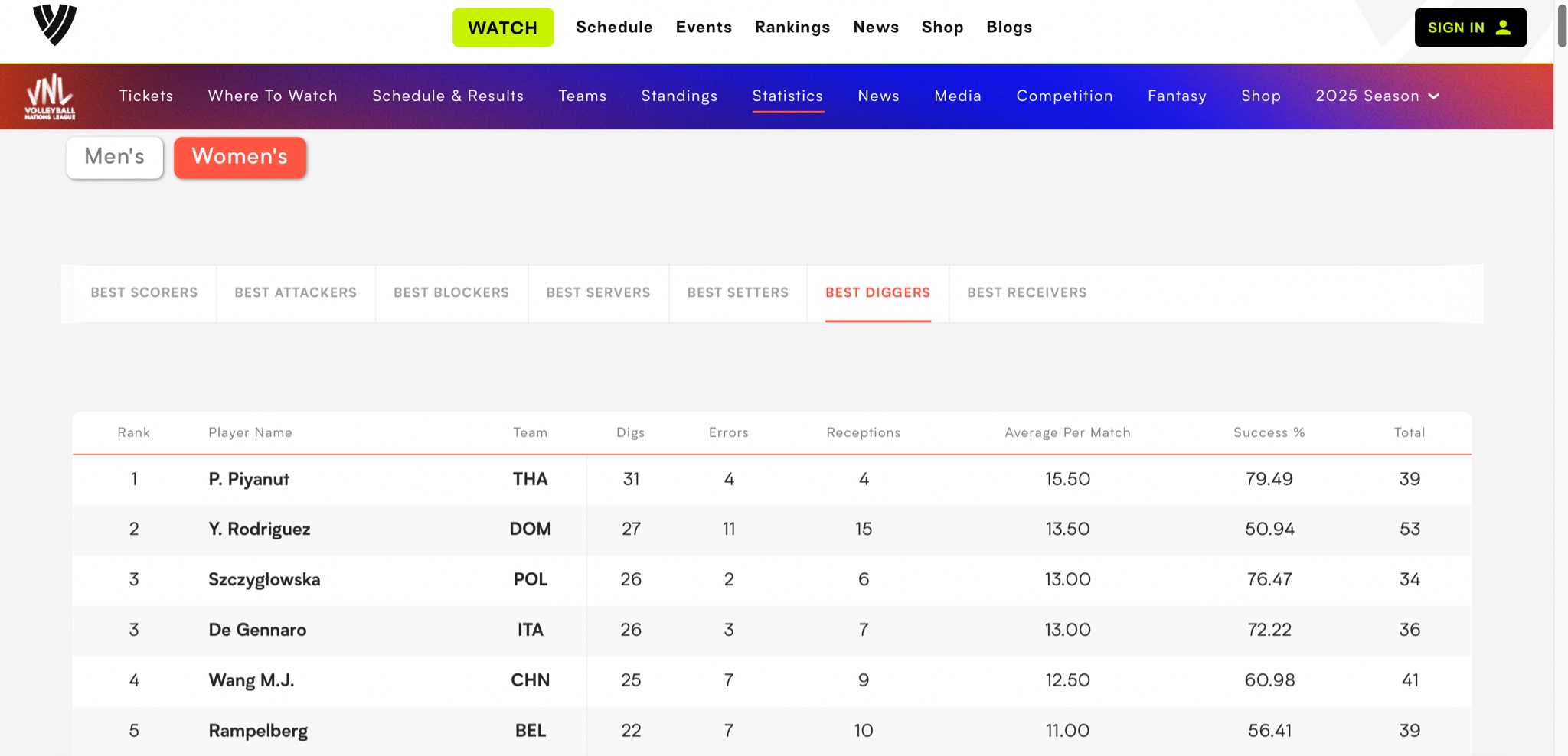
Task: Switch to Best Attackers tab
Action: (296, 292)
